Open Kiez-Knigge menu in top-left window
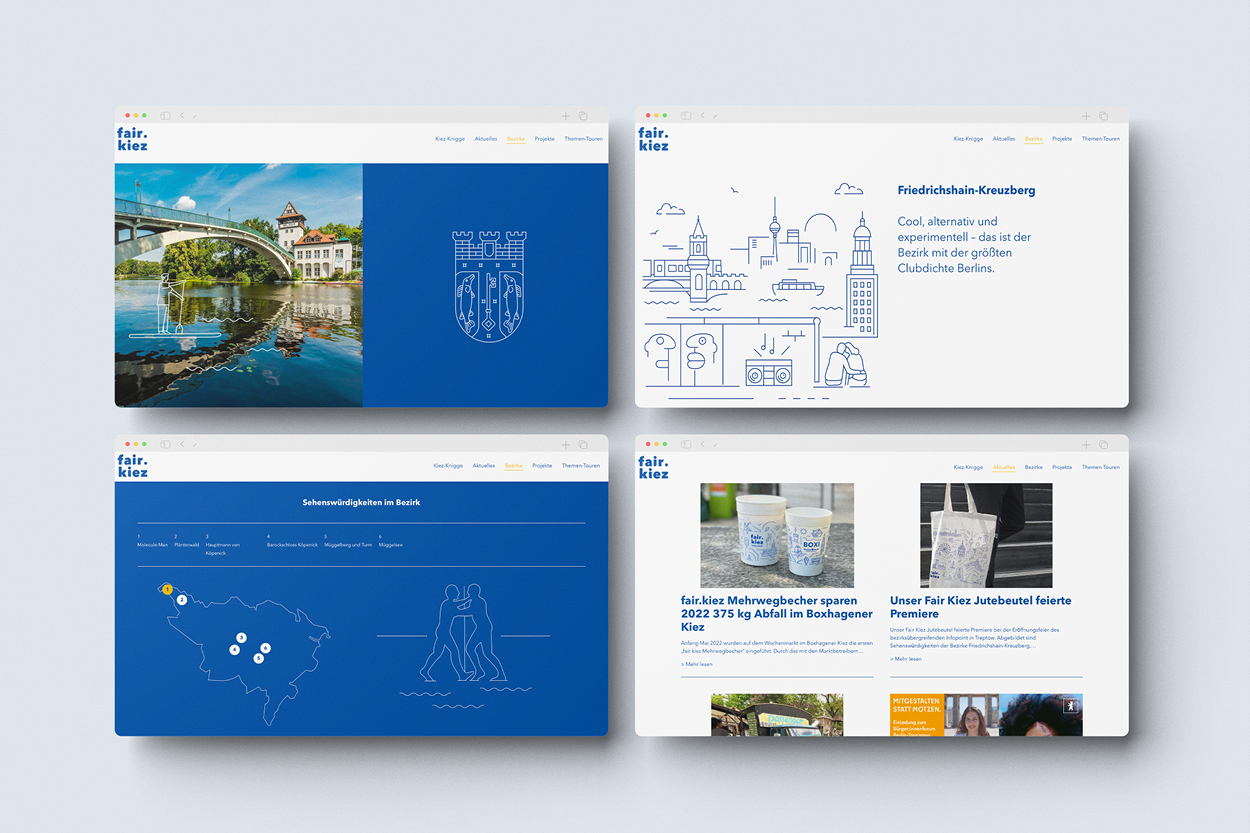This screenshot has width=1250, height=833. click(x=449, y=139)
